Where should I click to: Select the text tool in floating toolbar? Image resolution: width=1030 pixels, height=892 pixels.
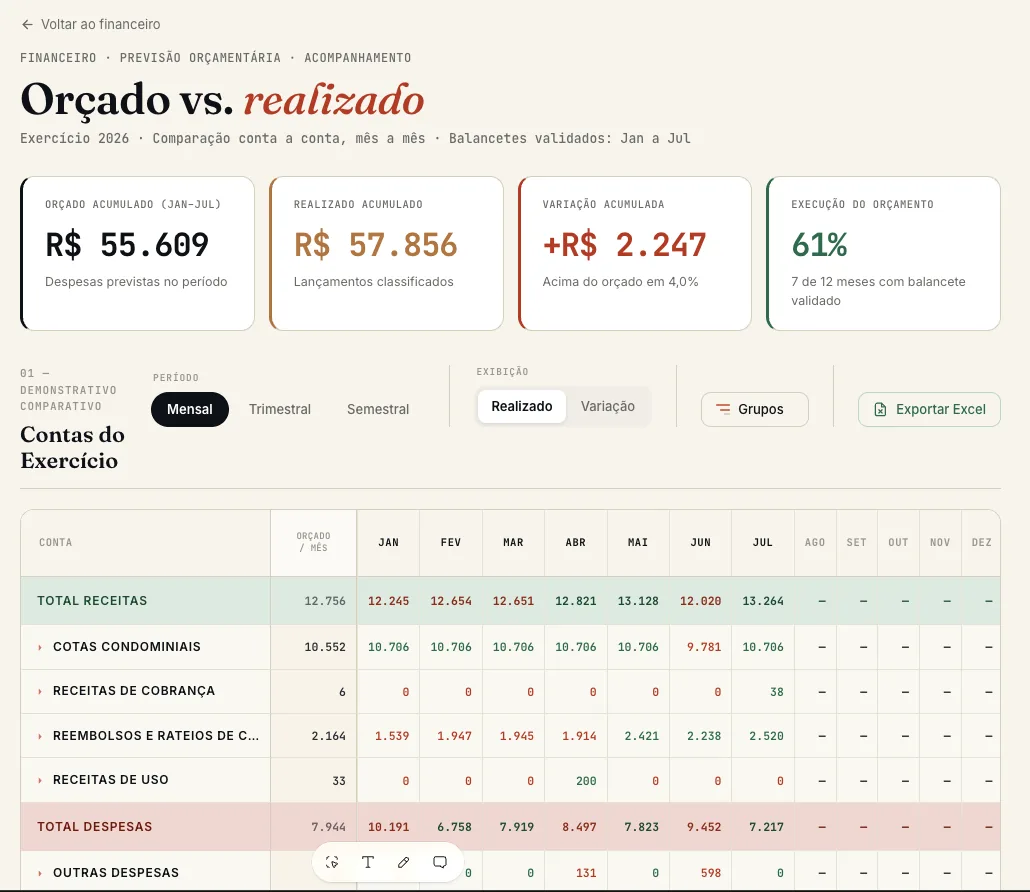point(368,862)
